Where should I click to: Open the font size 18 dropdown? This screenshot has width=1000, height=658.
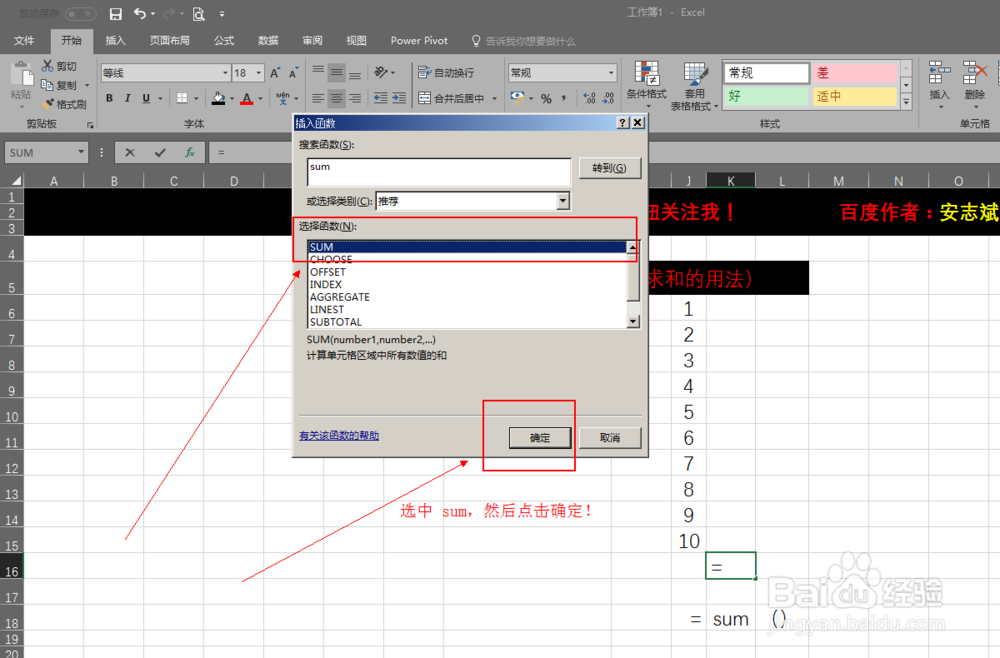point(258,73)
